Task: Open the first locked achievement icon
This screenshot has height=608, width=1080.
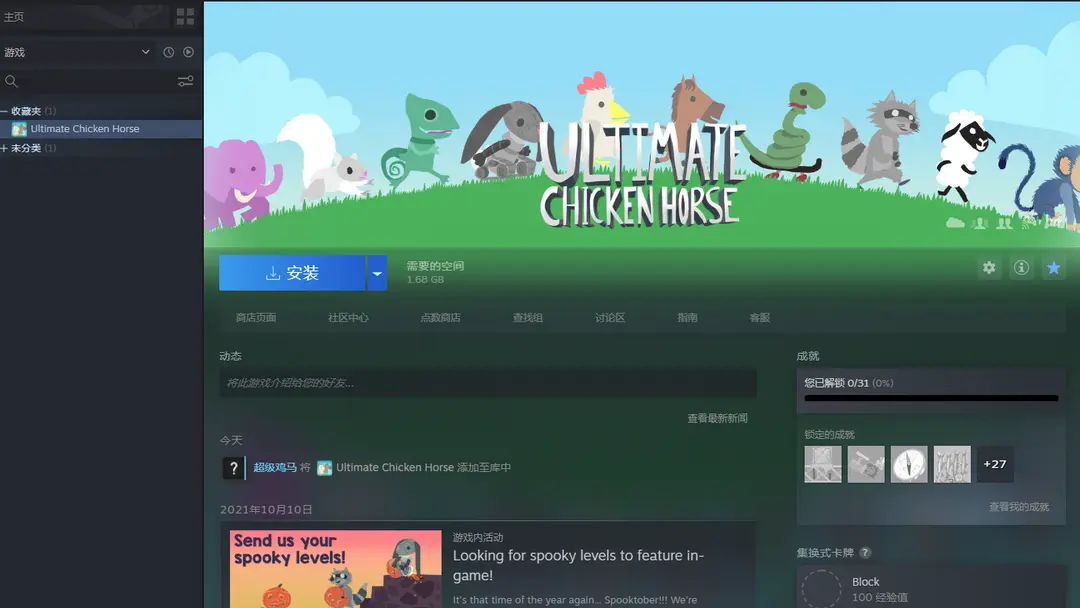Action: 822,464
